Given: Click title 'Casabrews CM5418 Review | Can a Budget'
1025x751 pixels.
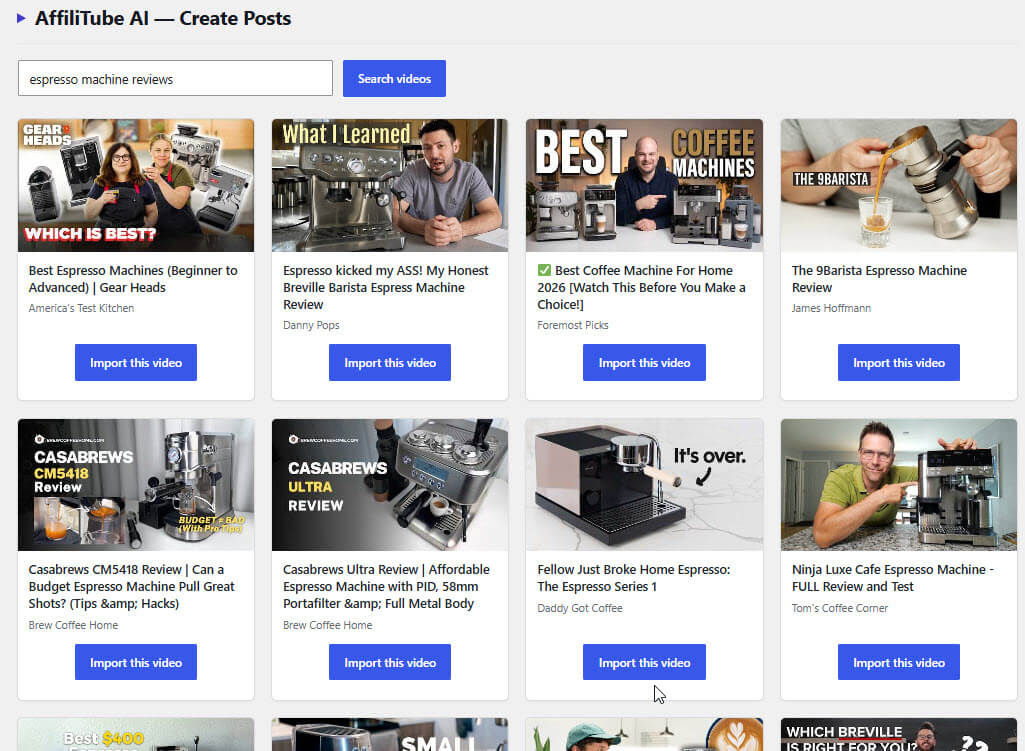Looking at the screenshot, I should coord(131,586).
